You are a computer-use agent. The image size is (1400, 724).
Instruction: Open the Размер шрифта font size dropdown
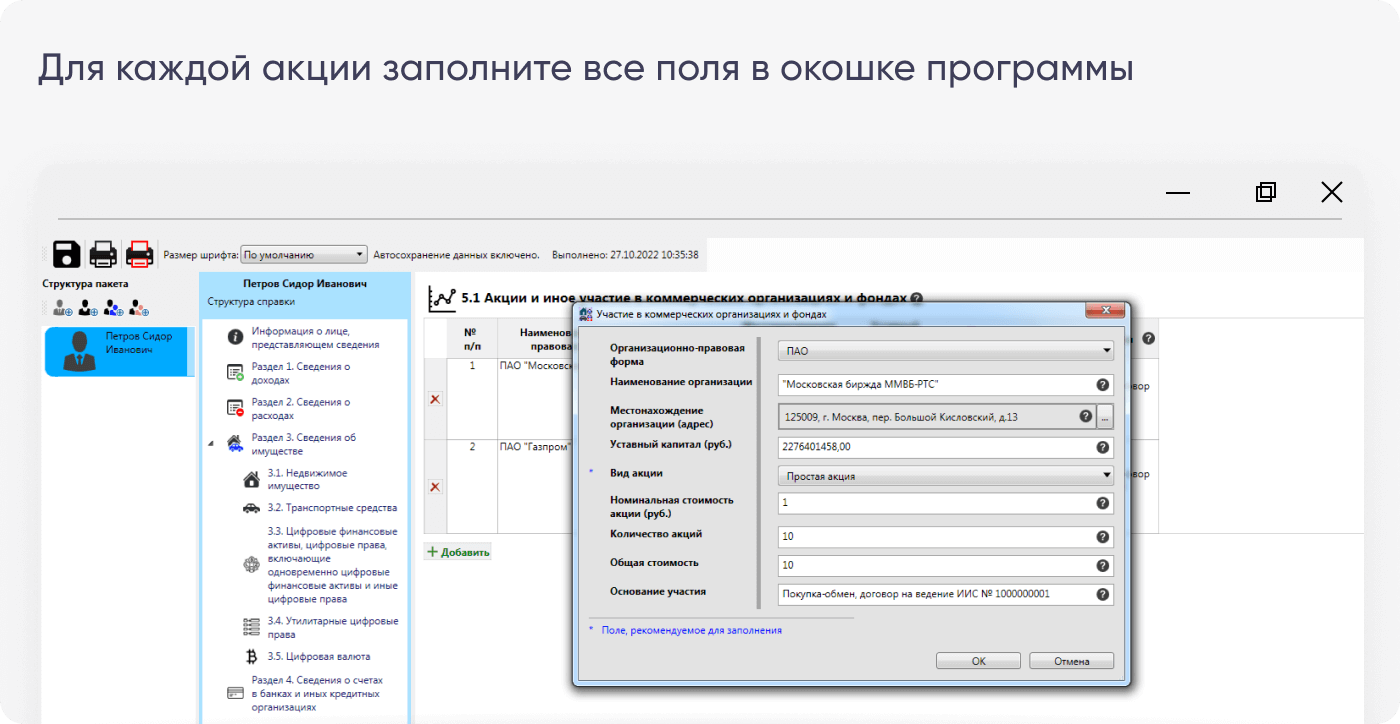coord(304,255)
